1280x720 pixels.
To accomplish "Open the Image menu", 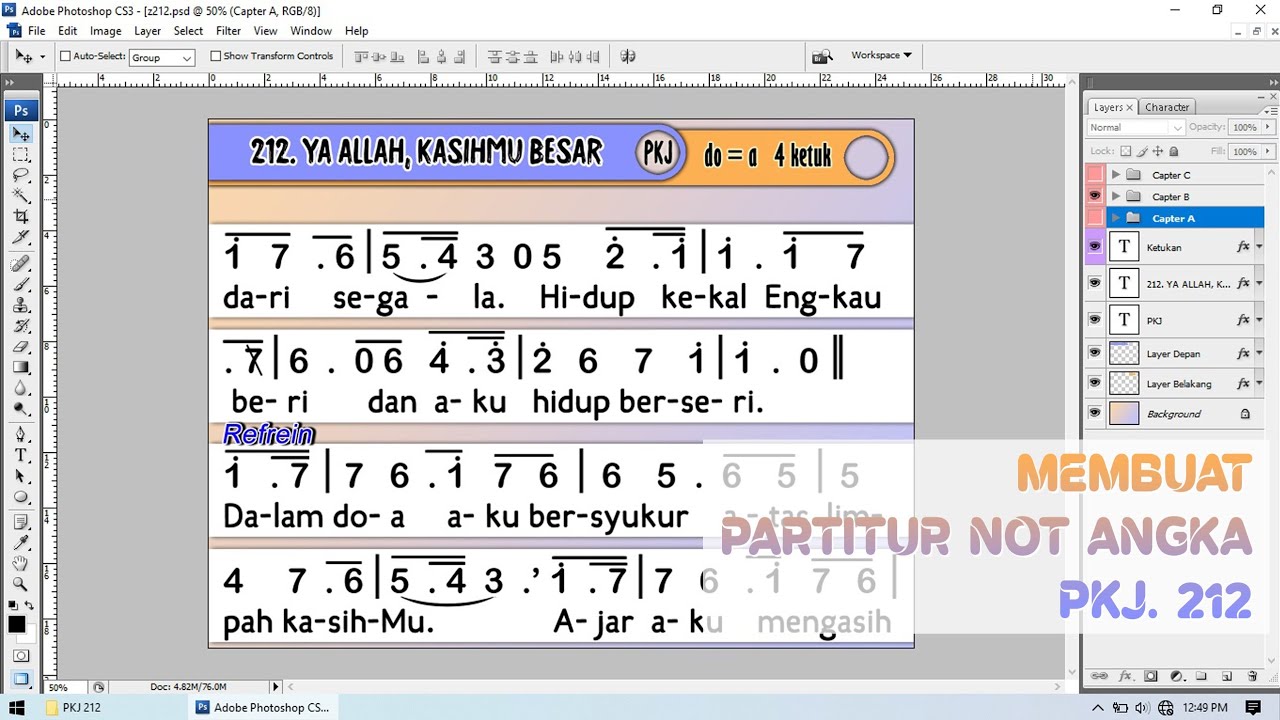I will click(105, 31).
